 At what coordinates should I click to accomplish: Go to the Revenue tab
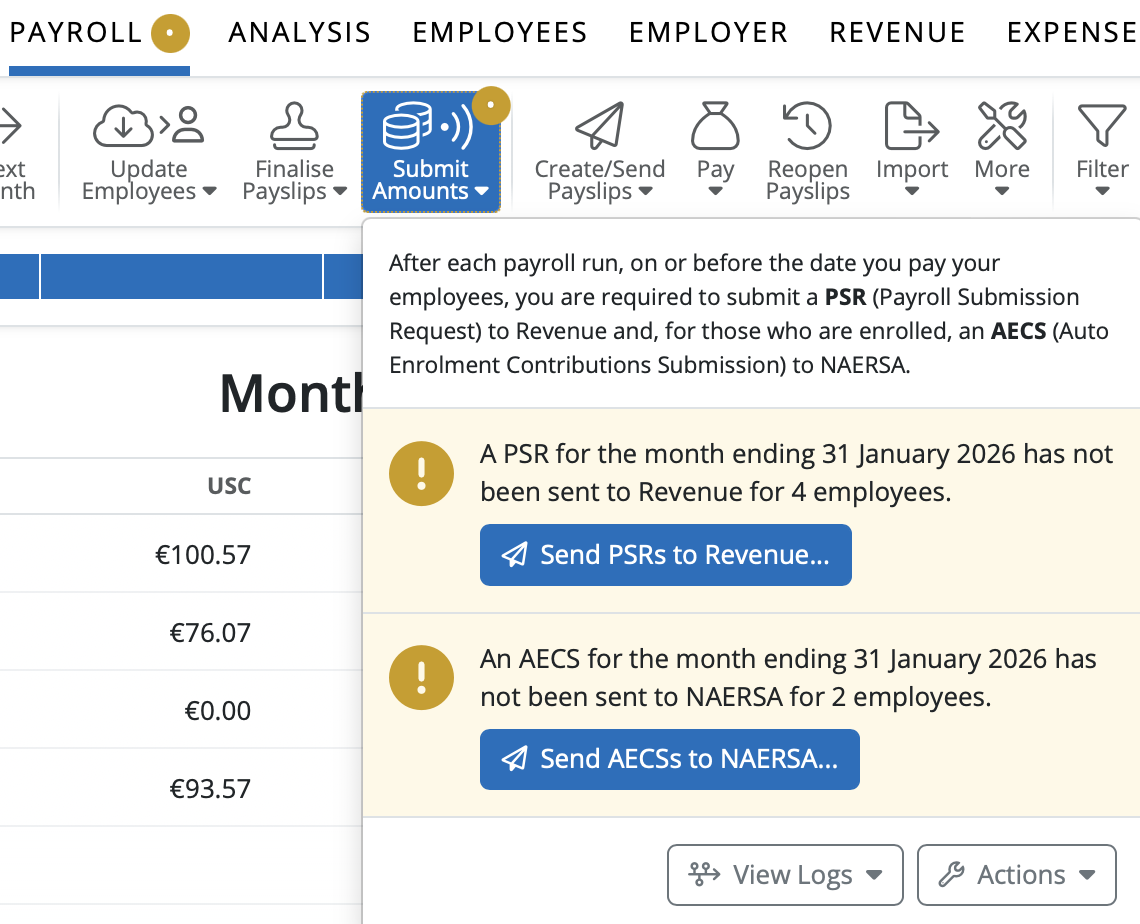pos(897,33)
